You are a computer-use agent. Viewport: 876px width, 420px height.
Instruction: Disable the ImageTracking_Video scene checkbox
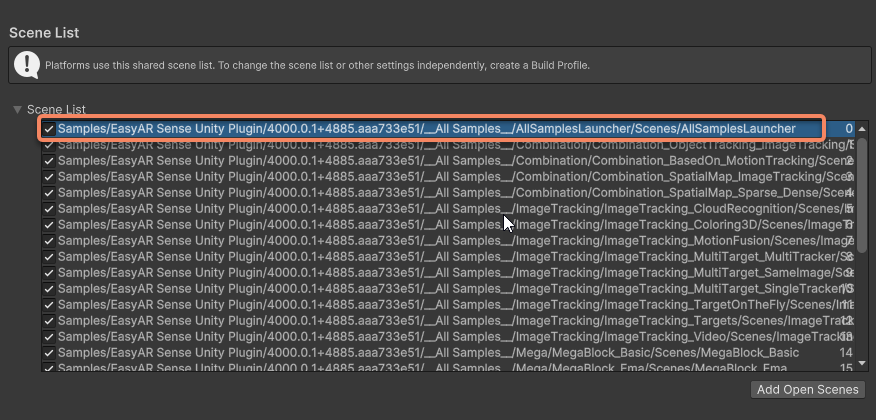click(49, 337)
